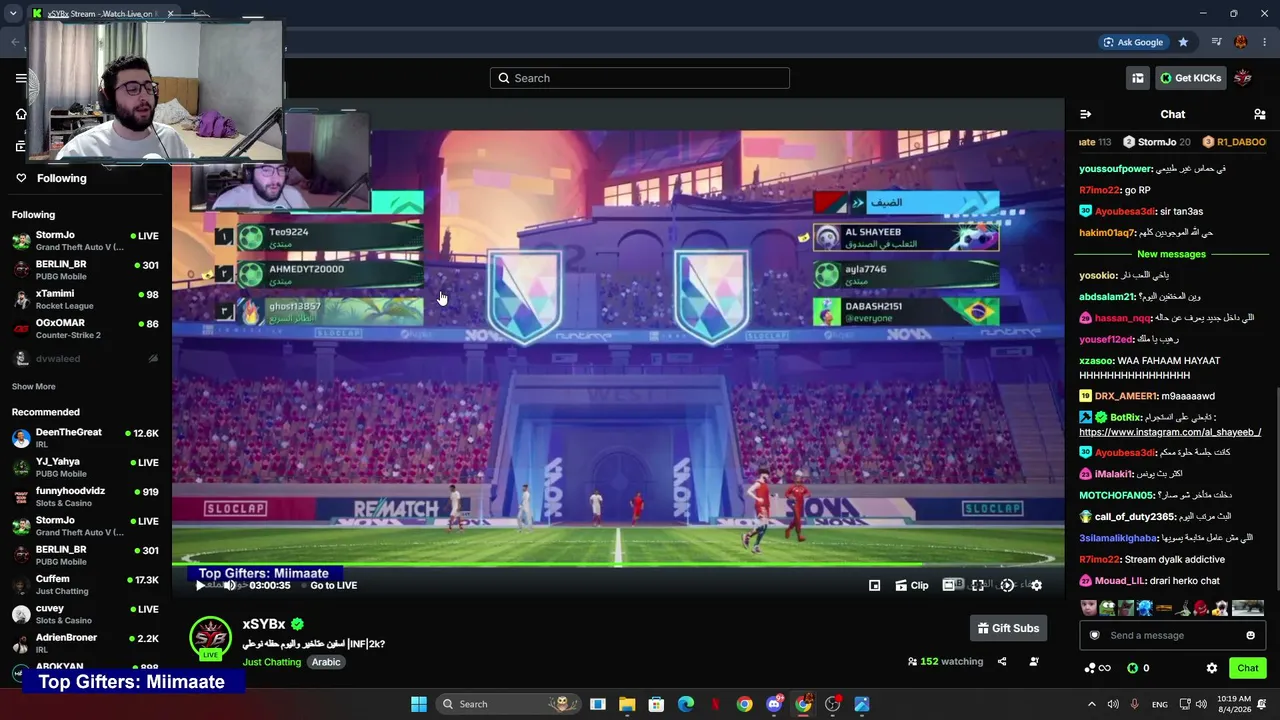
Task: Open the xSYBx channel avatar
Action: pos(210,638)
